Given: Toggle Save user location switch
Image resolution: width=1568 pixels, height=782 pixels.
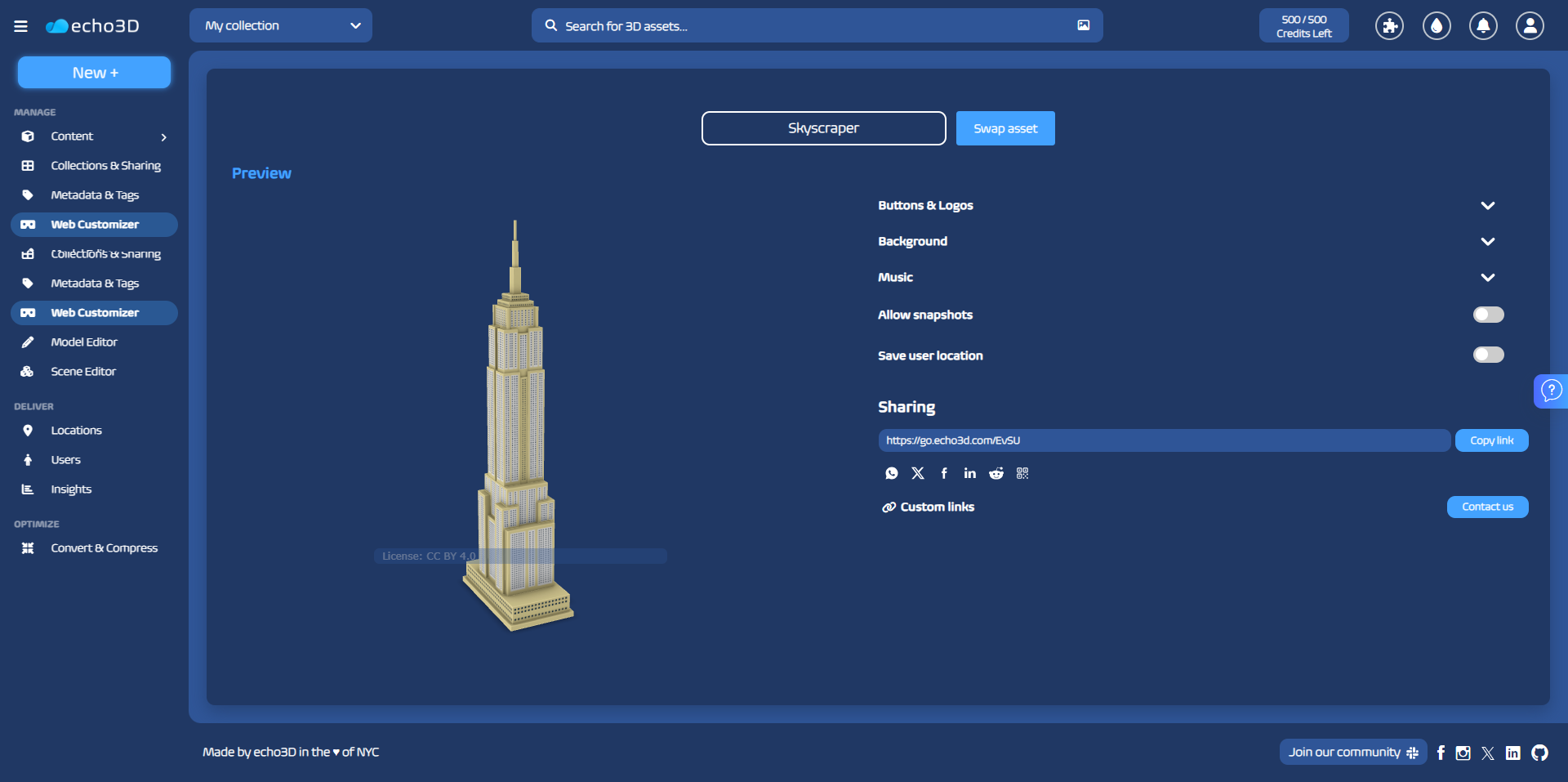Looking at the screenshot, I should [x=1488, y=355].
